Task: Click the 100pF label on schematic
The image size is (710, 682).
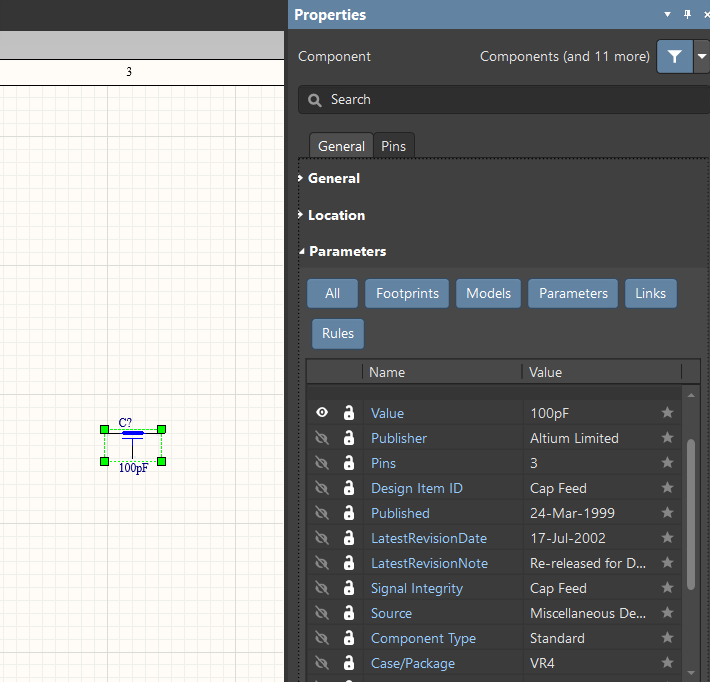Action: (134, 468)
